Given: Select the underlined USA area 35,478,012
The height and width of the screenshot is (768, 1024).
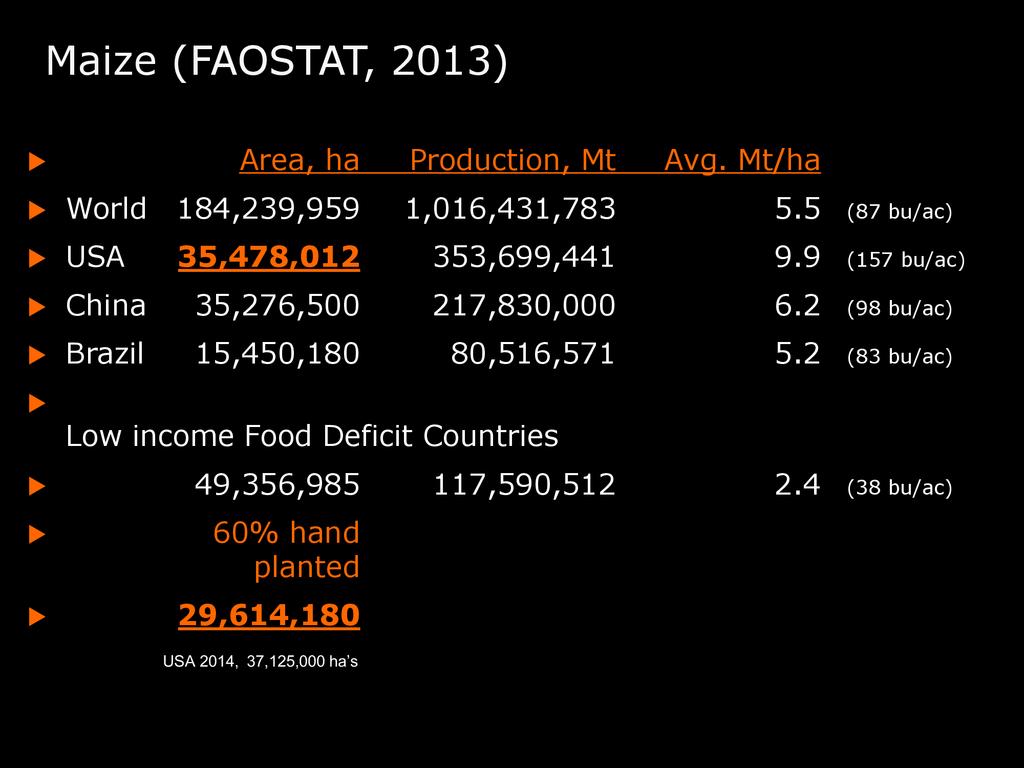Looking at the screenshot, I should [x=268, y=258].
